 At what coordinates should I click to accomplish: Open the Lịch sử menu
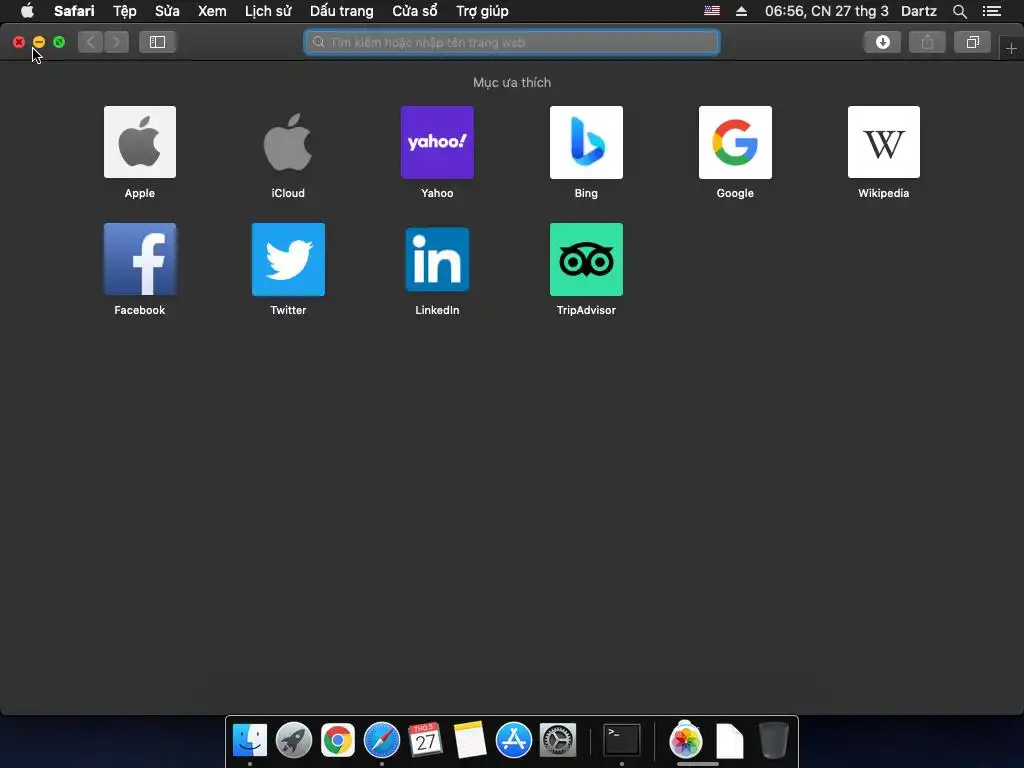pyautogui.click(x=268, y=11)
